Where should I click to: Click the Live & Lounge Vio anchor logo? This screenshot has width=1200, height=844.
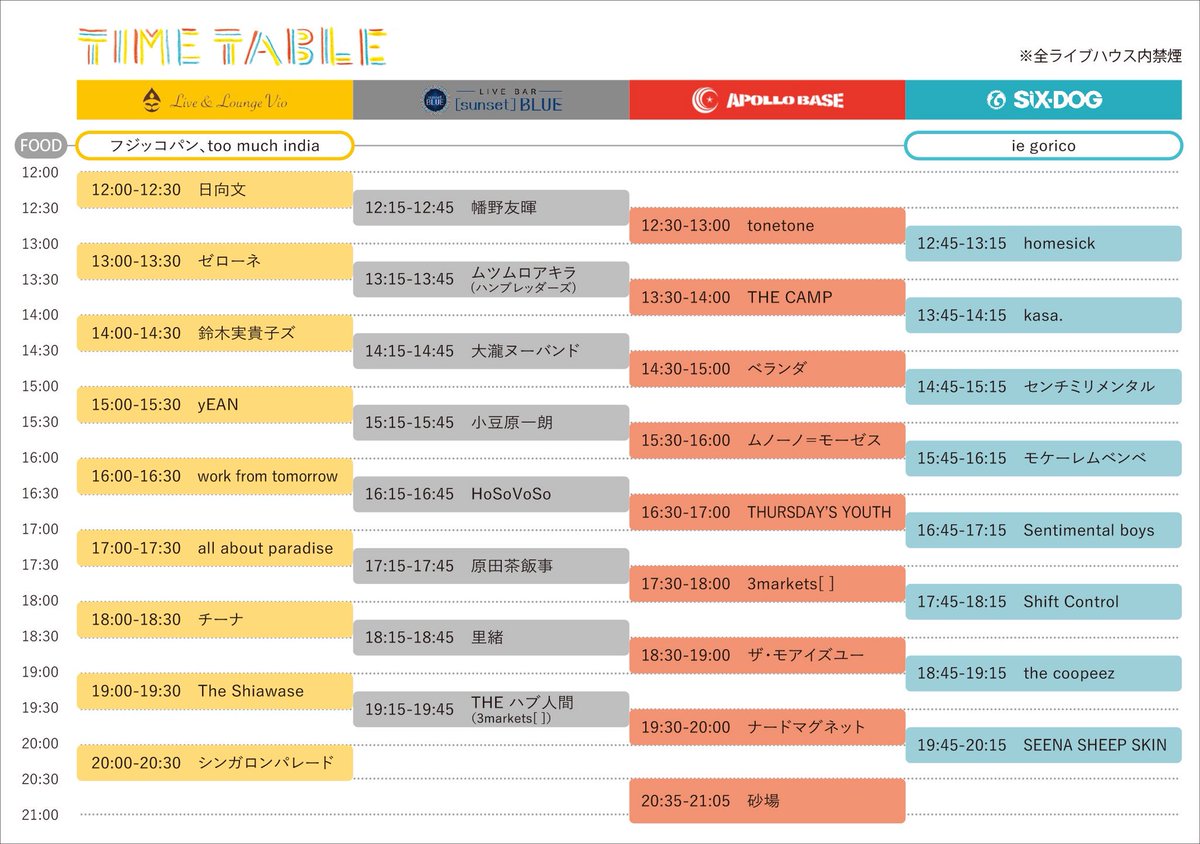[152, 100]
